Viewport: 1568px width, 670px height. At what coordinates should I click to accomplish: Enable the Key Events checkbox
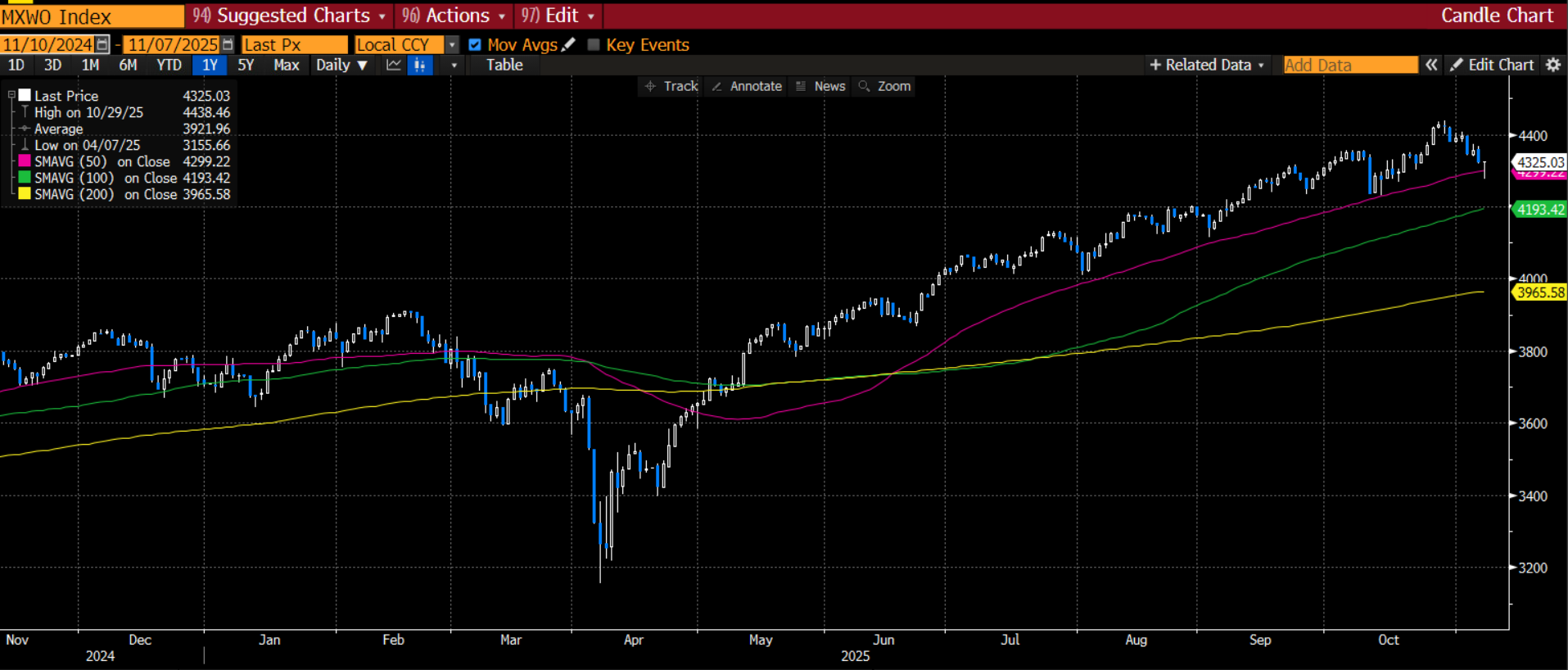tap(594, 44)
